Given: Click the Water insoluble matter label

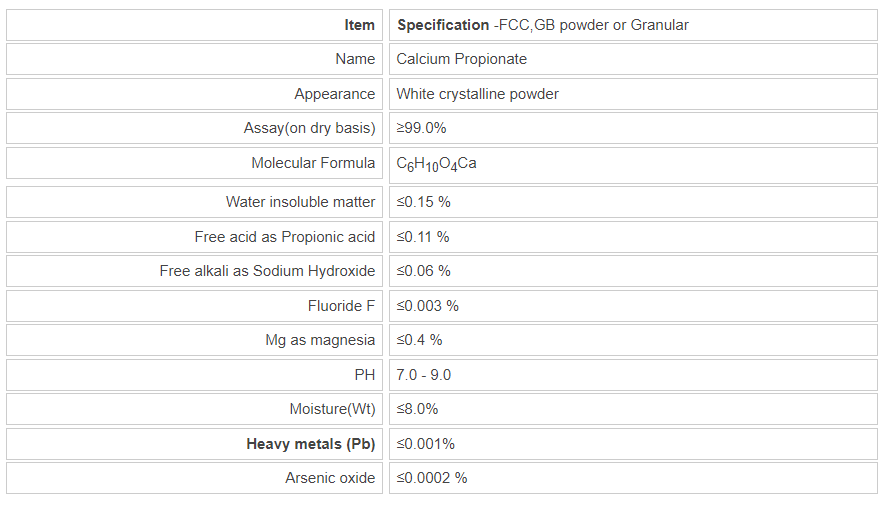Looking at the screenshot, I should (x=300, y=202).
